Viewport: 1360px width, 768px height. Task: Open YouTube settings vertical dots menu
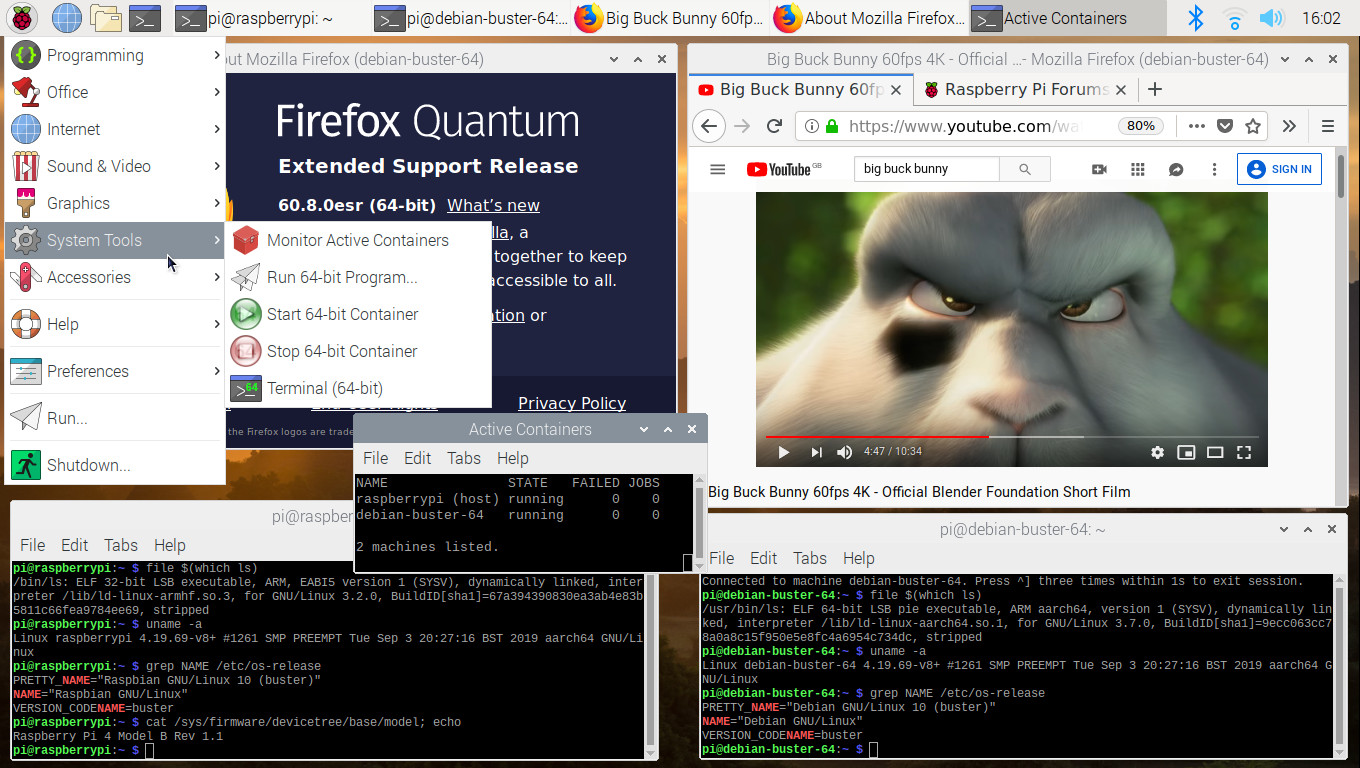pos(1214,169)
